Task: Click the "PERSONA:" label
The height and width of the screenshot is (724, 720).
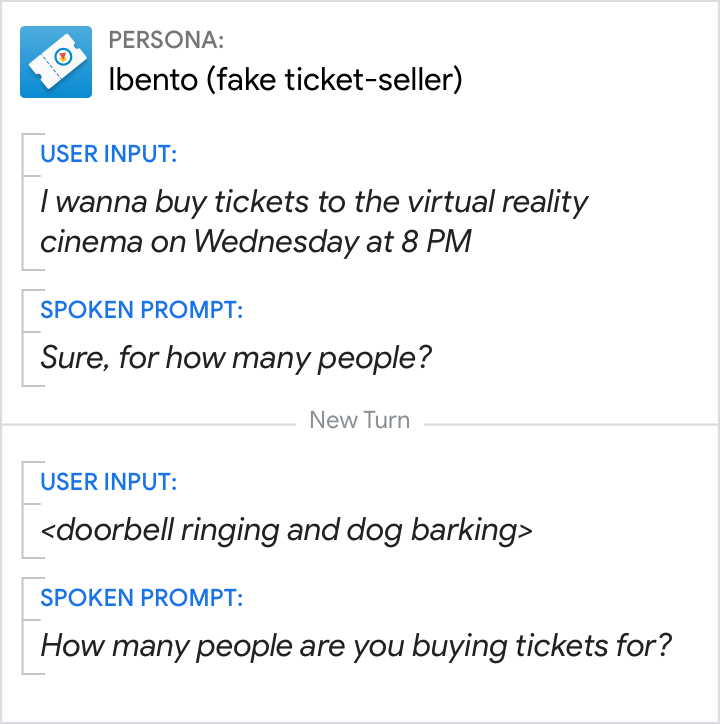Action: click(x=166, y=41)
